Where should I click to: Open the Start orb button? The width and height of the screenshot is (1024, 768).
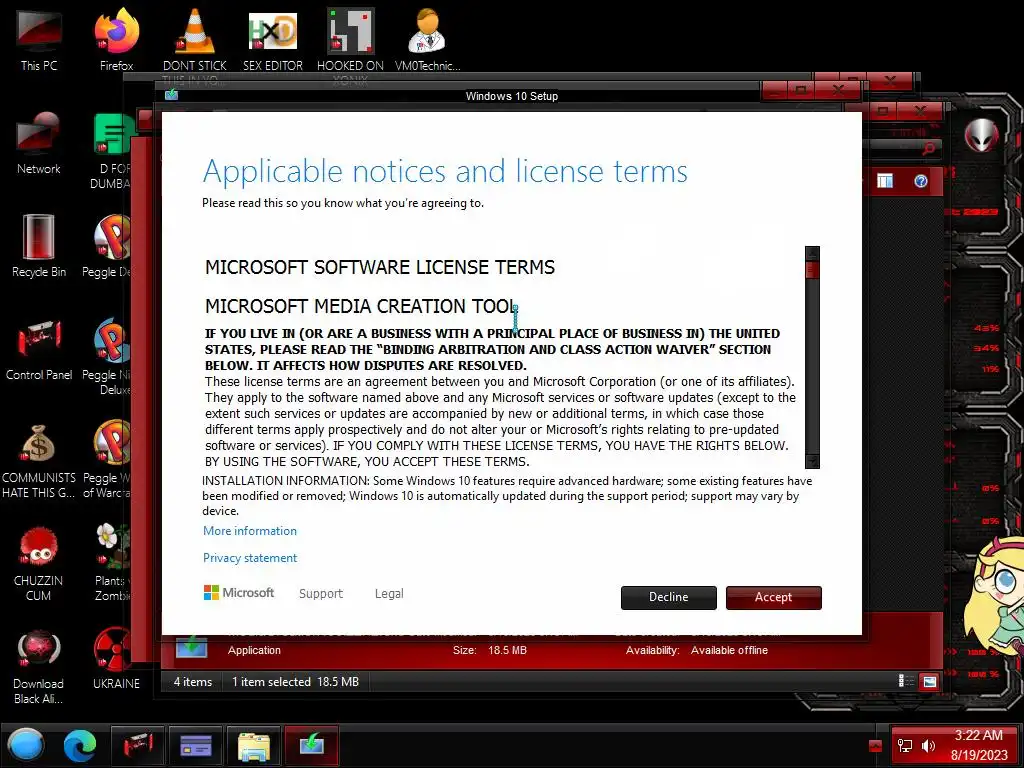click(x=26, y=745)
